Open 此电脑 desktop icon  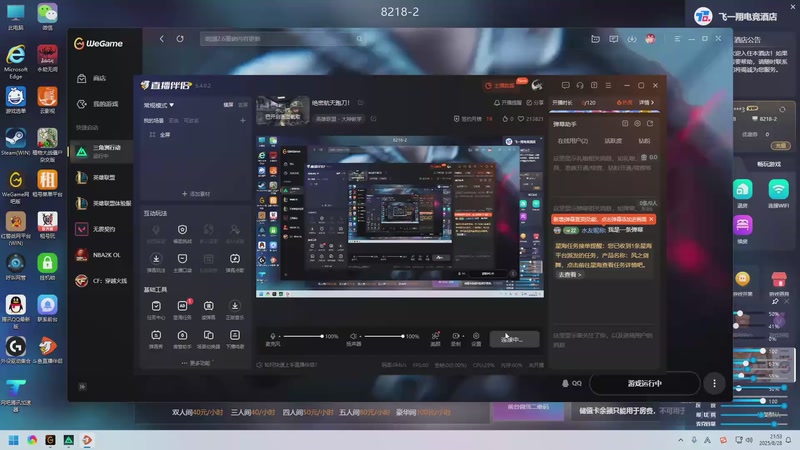pyautogui.click(x=15, y=17)
